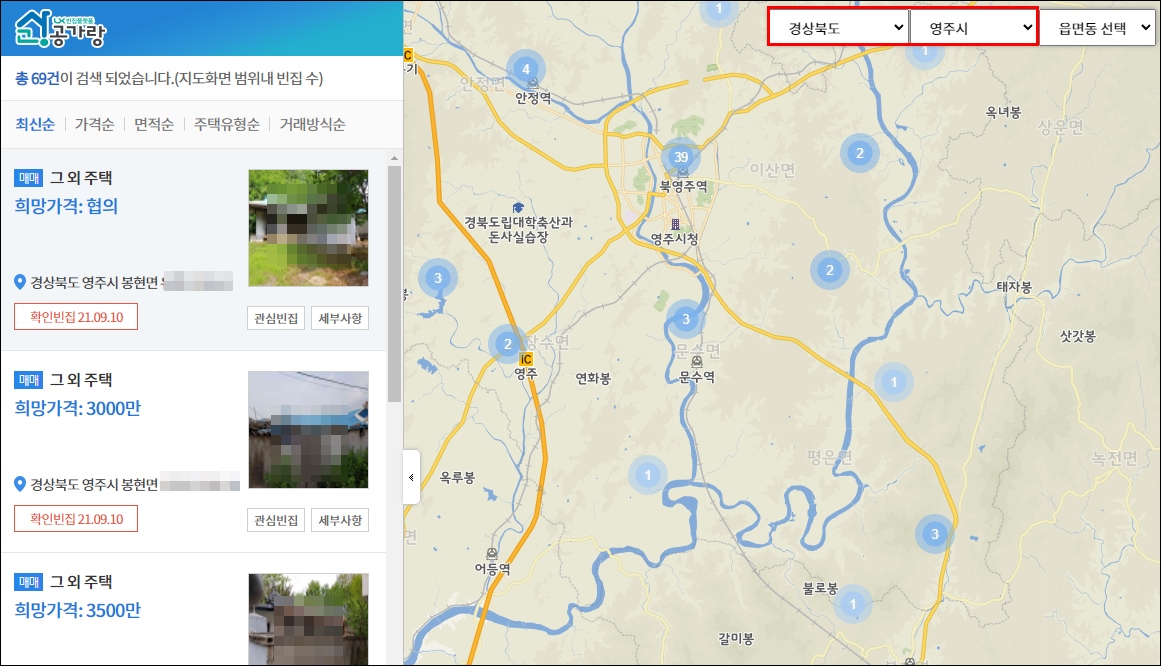Image resolution: width=1161 pixels, height=666 pixels.
Task: Click the 매매 tag on 3500만 listing
Action: pos(28,582)
